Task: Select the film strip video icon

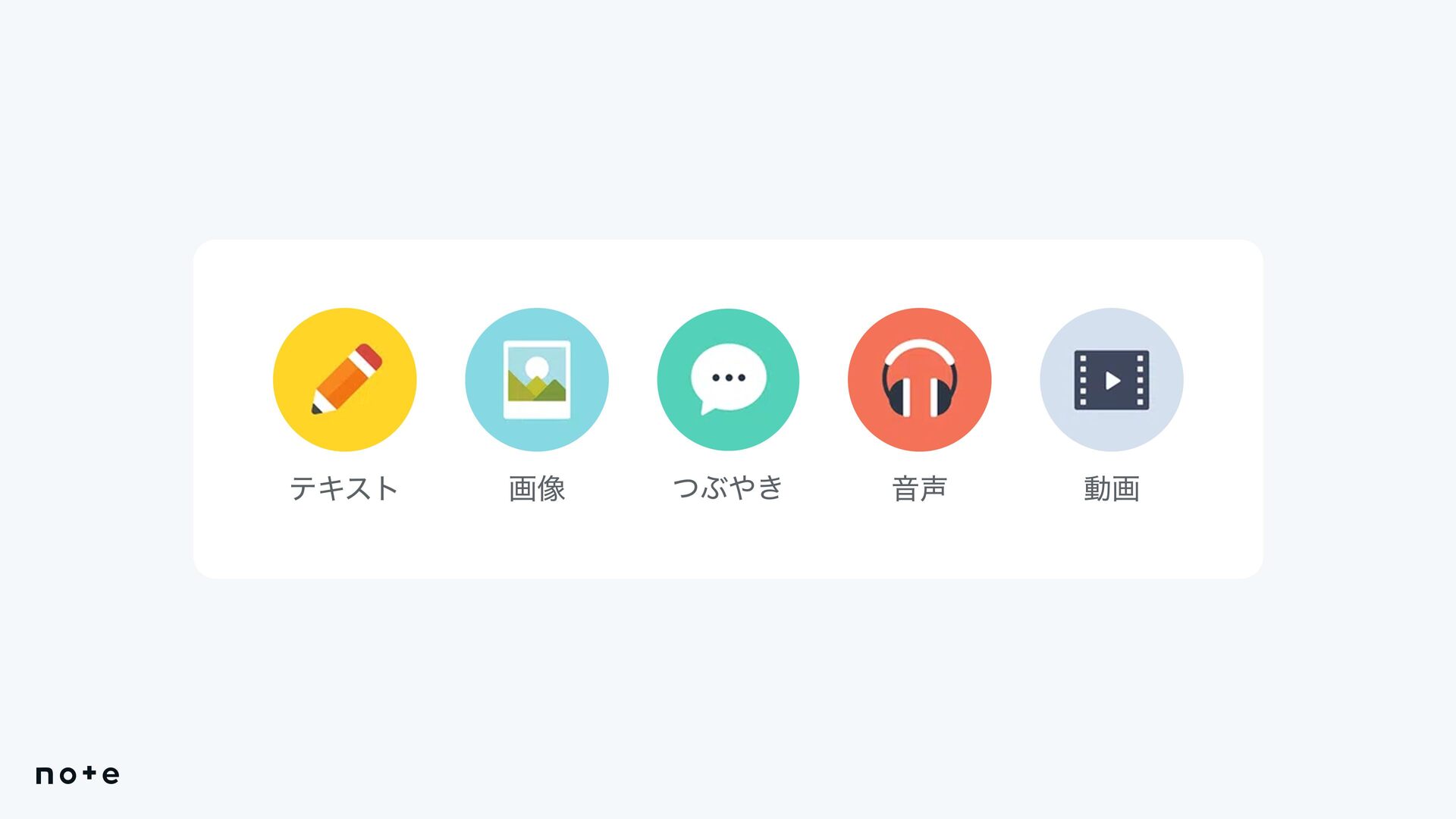Action: (1111, 379)
